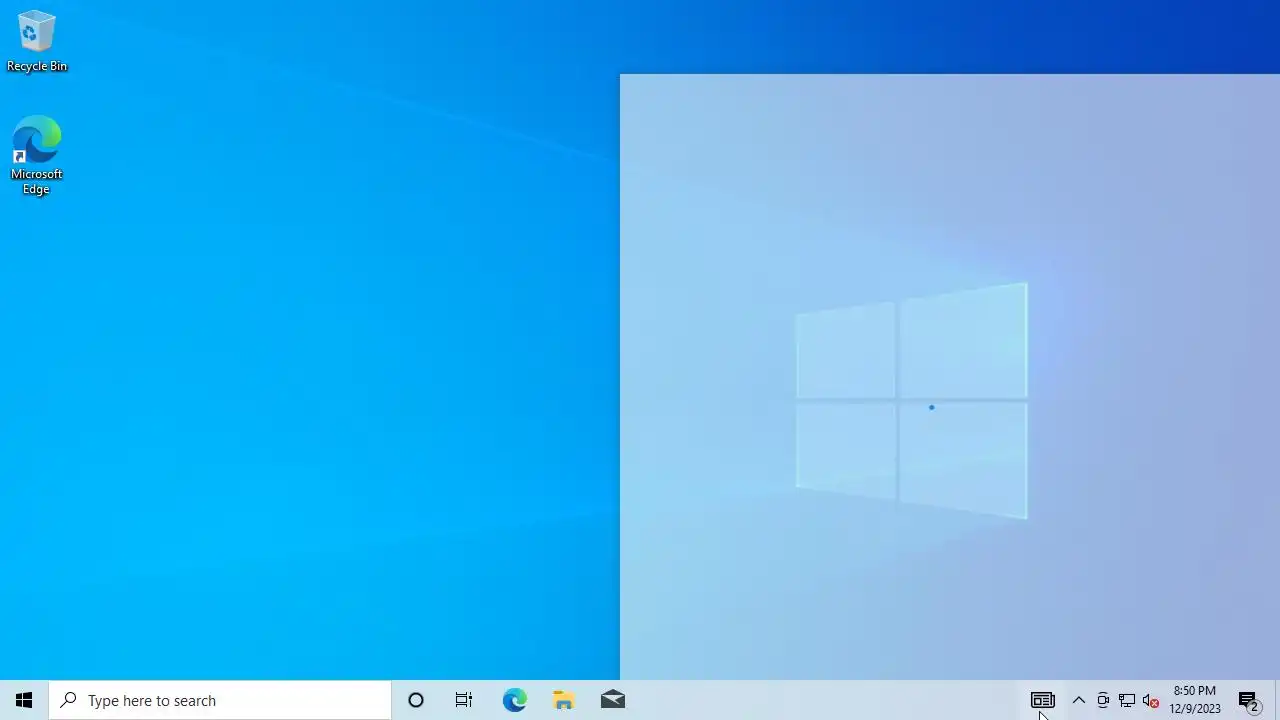Click the 'Type here to search' box
The width and height of the screenshot is (1280, 720).
220,700
